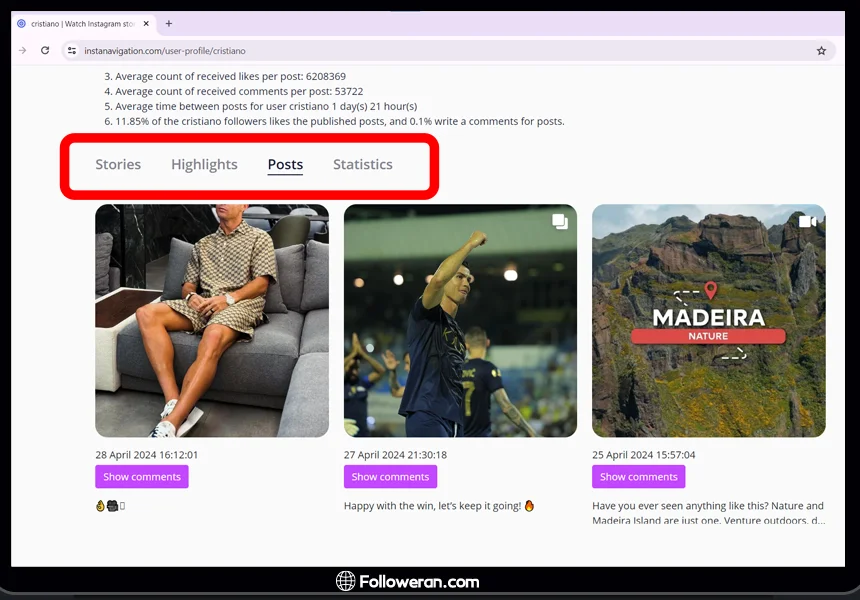This screenshot has height=600, width=860.
Task: Click the multi-image carousel icon on second post
Action: (560, 221)
